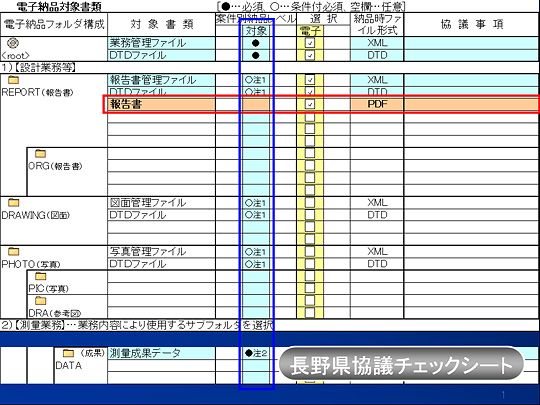Click the root disc icon
The image size is (540, 405).
(13, 43)
